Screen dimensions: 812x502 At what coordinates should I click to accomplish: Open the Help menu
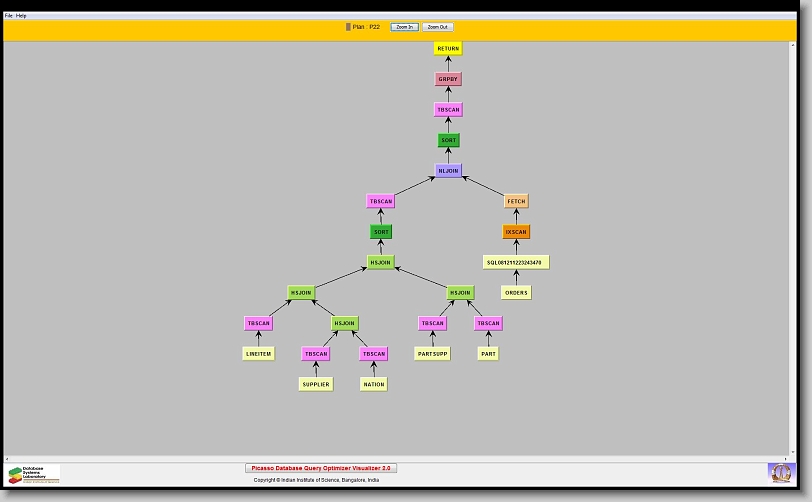tap(21, 16)
